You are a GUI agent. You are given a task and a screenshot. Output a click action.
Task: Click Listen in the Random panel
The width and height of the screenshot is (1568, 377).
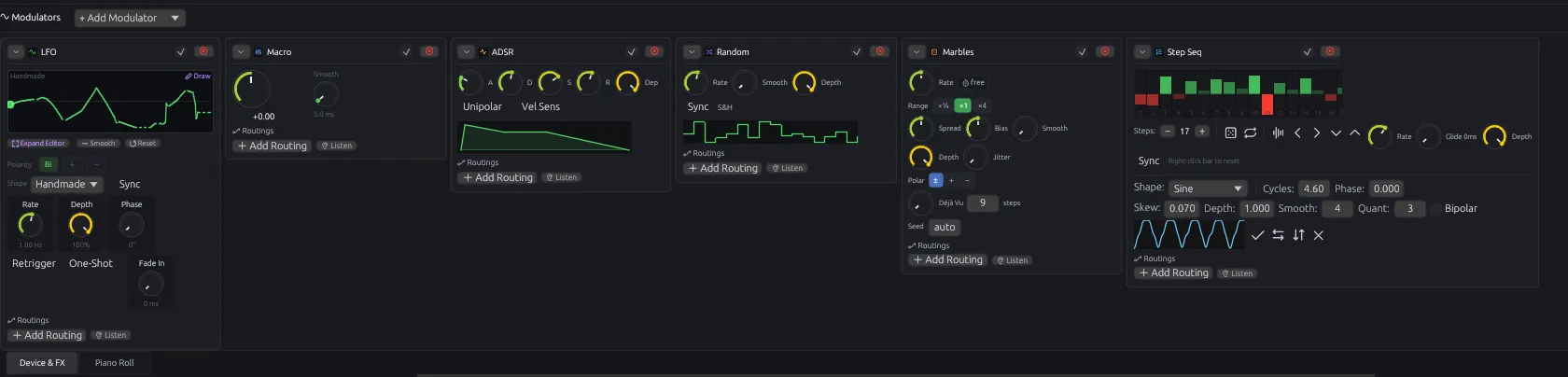[789, 168]
